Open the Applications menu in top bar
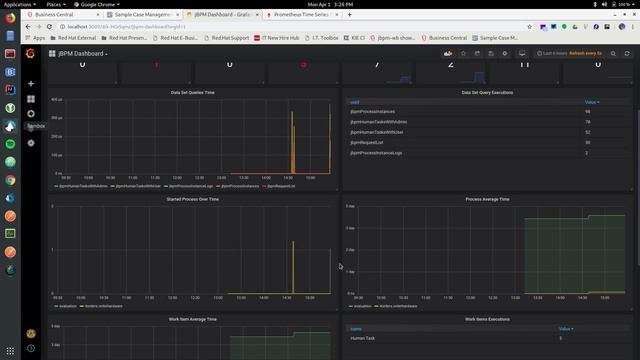This screenshot has height=360, width=640. tap(19, 4)
